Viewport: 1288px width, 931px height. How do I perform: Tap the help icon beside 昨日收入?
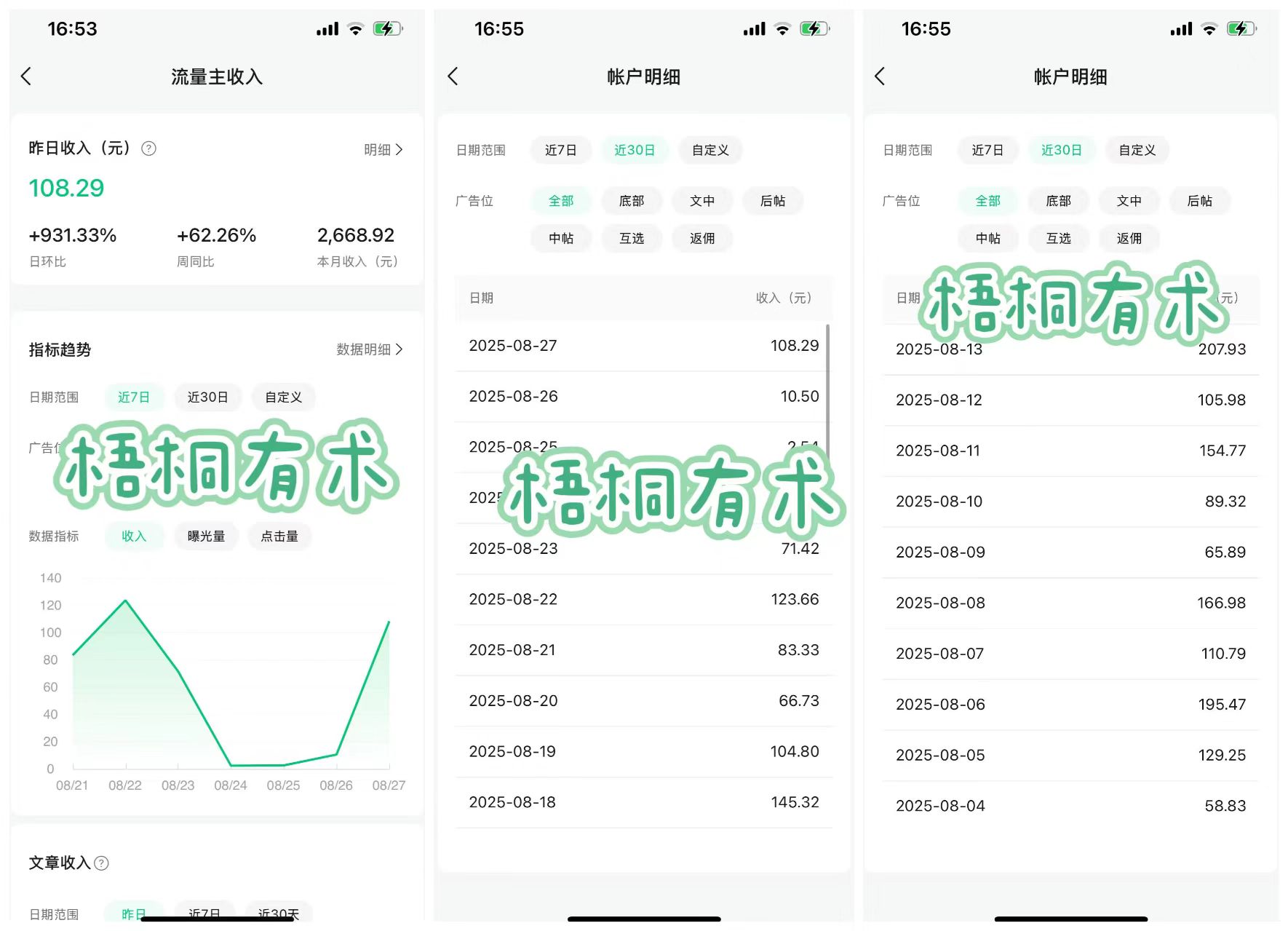coord(148,148)
